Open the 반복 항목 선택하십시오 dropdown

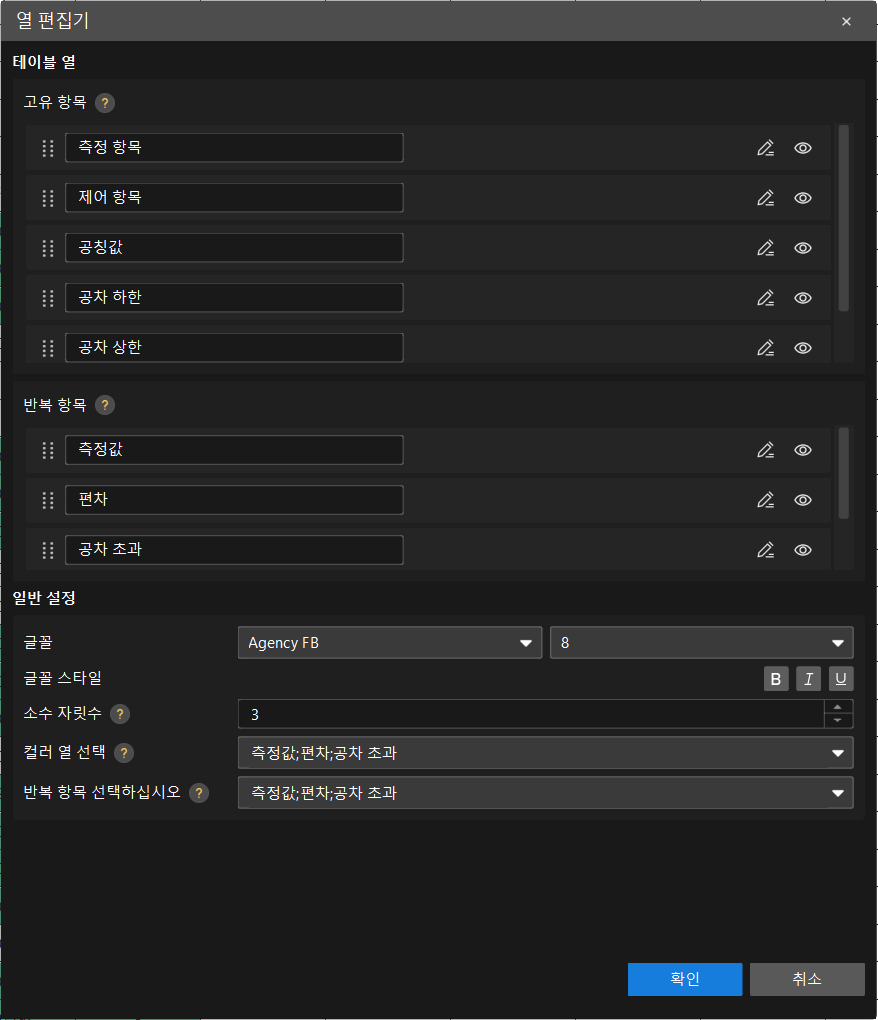[x=546, y=792]
